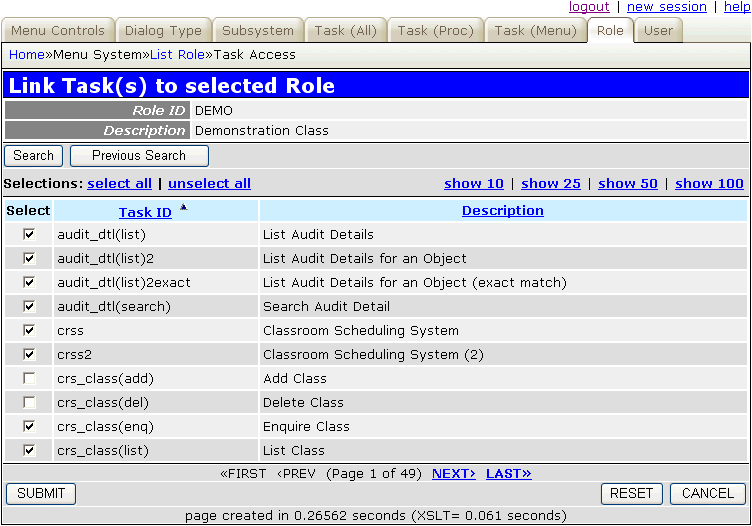Check the crs_class(add) checkbox
The height and width of the screenshot is (526, 752).
[x=29, y=378]
